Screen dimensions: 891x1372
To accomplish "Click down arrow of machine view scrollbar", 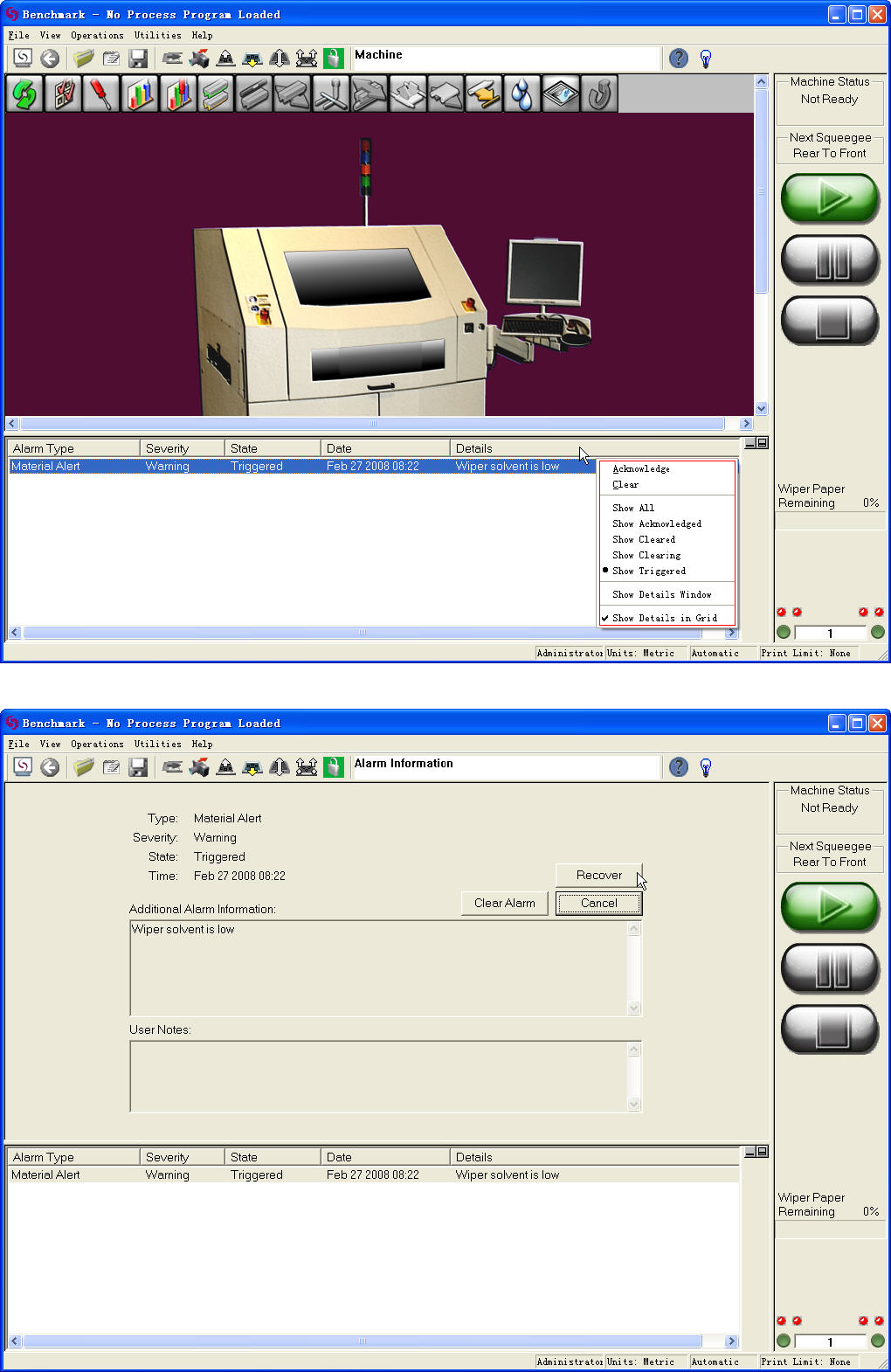I will coord(761,408).
